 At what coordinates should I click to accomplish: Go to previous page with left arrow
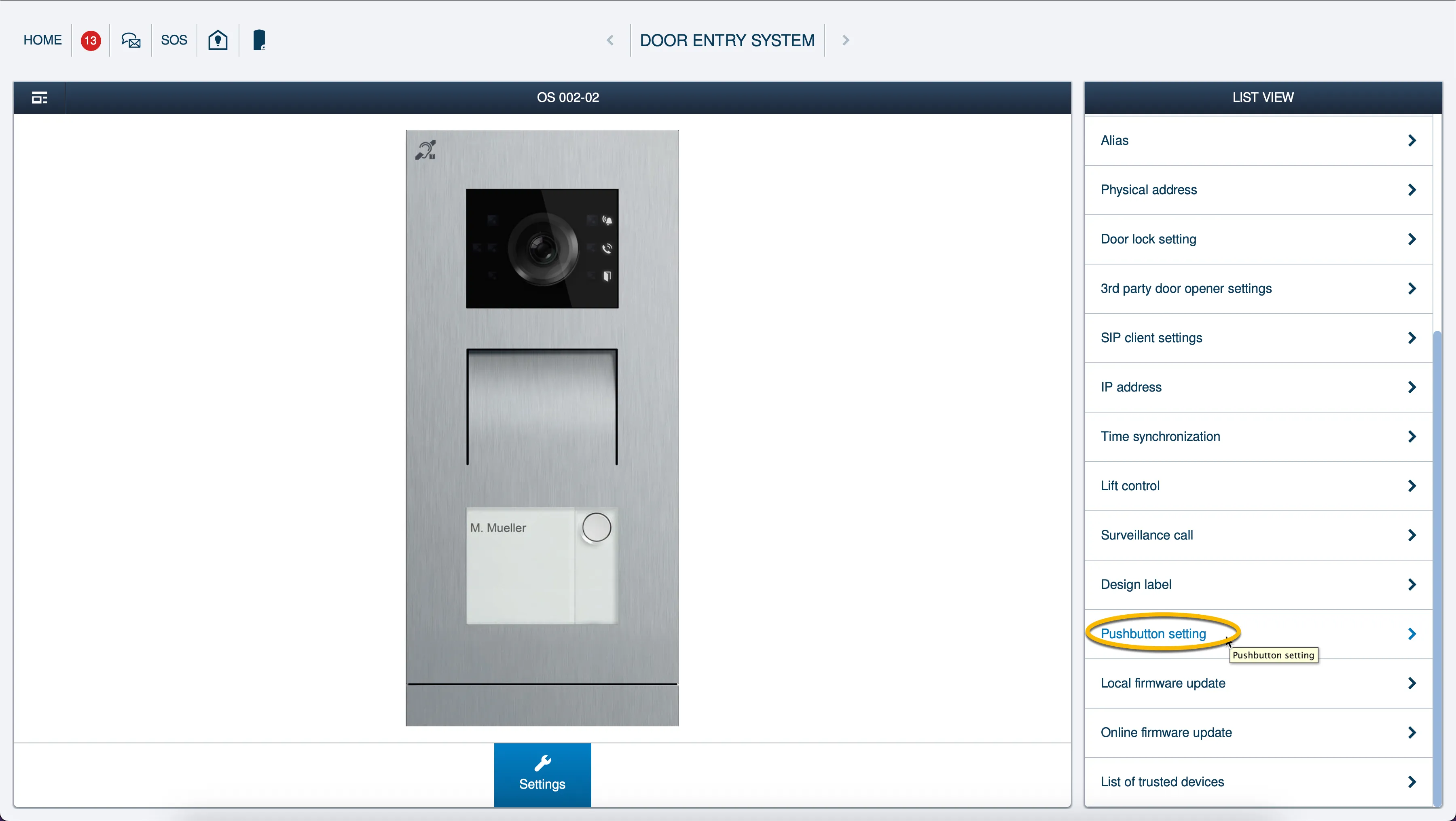click(610, 40)
